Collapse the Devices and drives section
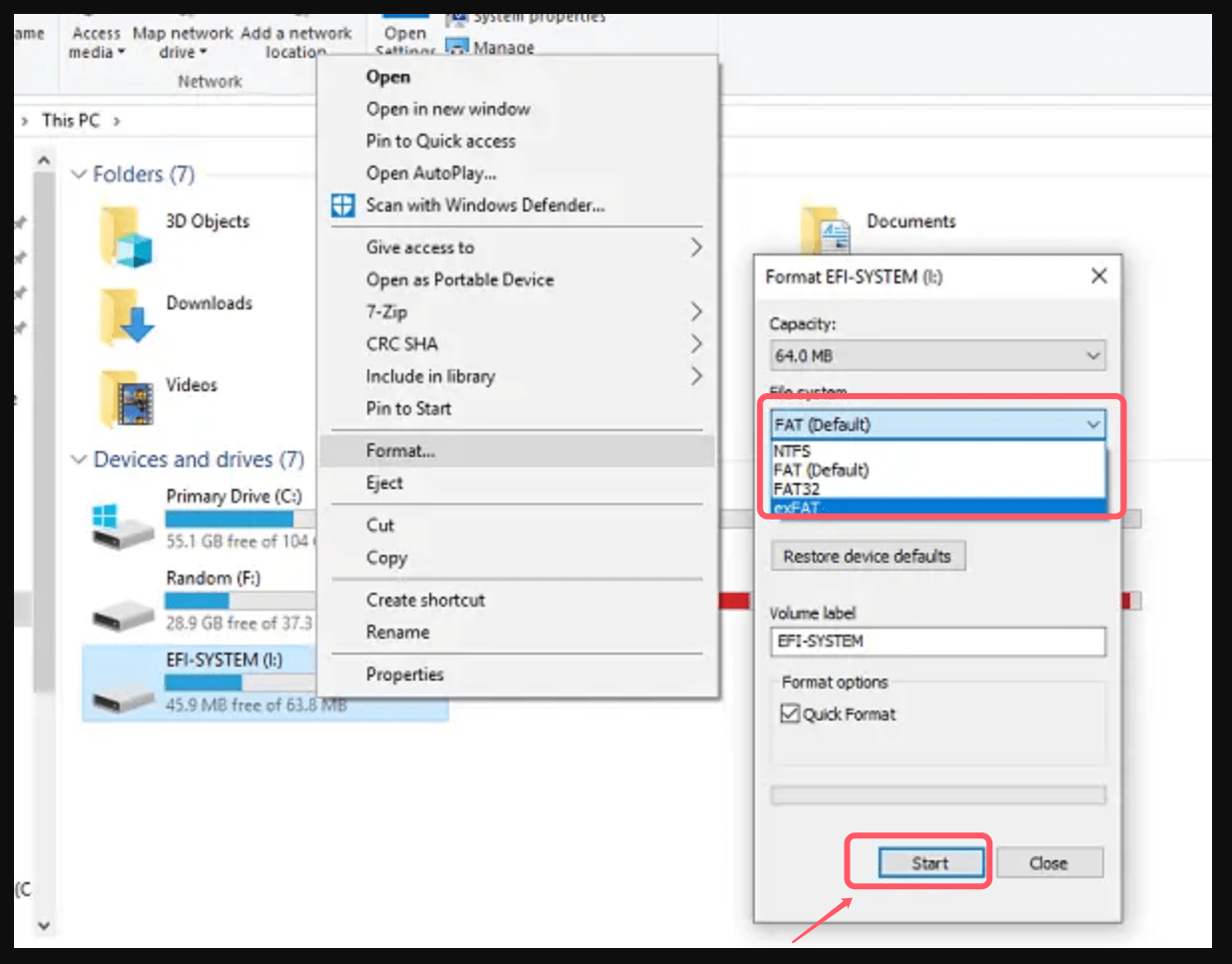 coord(78,459)
